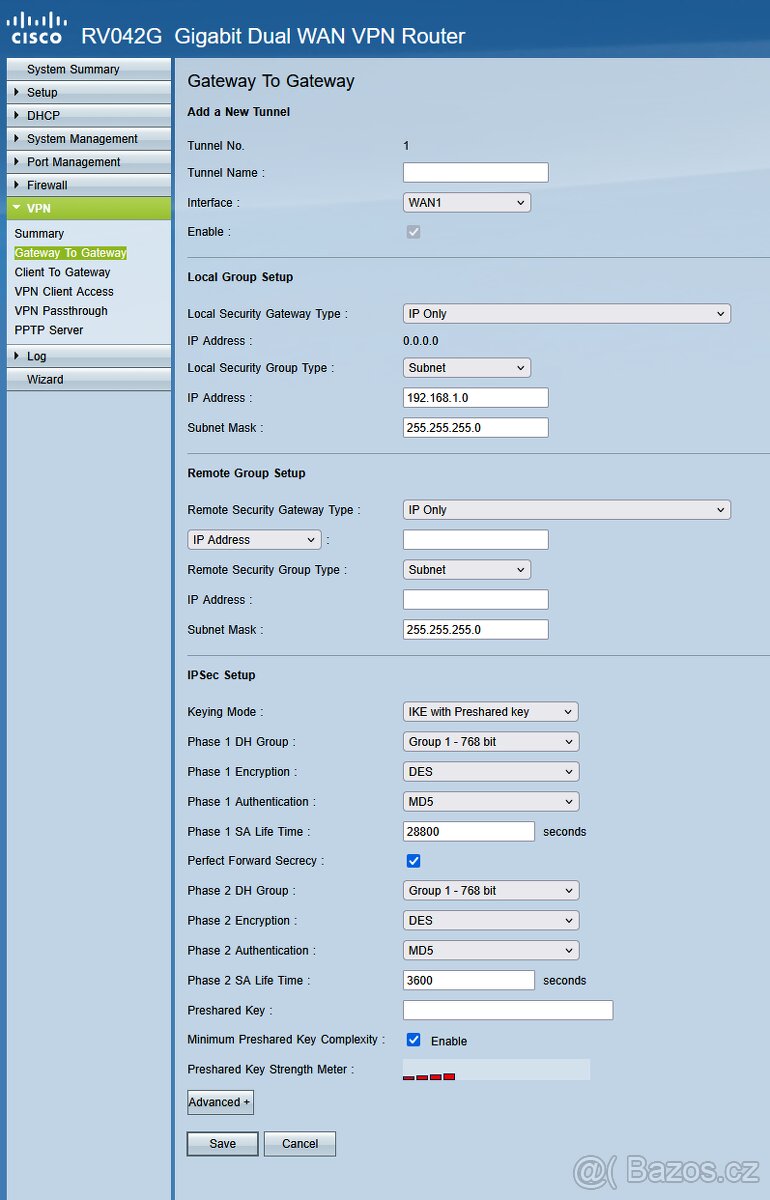Save the tunnel configuration

coord(223,1144)
